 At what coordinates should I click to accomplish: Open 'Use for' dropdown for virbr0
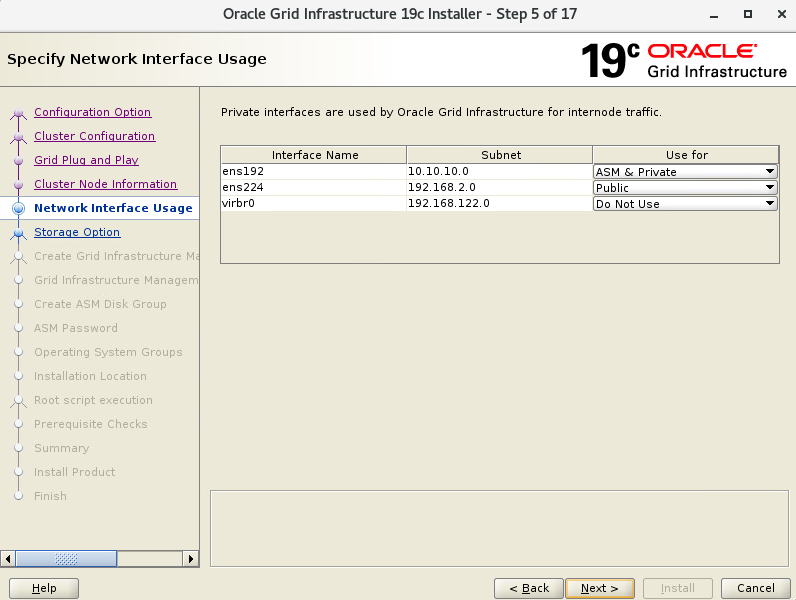click(685, 204)
